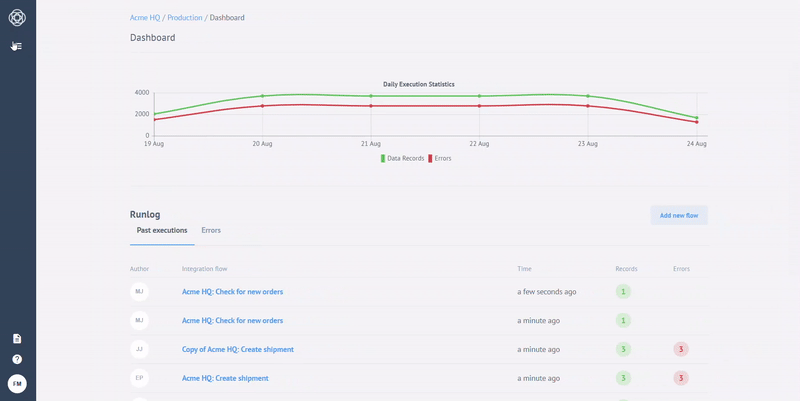Click MJ avatar in 'a few seconds ago' row
Viewport: 800px width, 401px height.
[139, 292]
